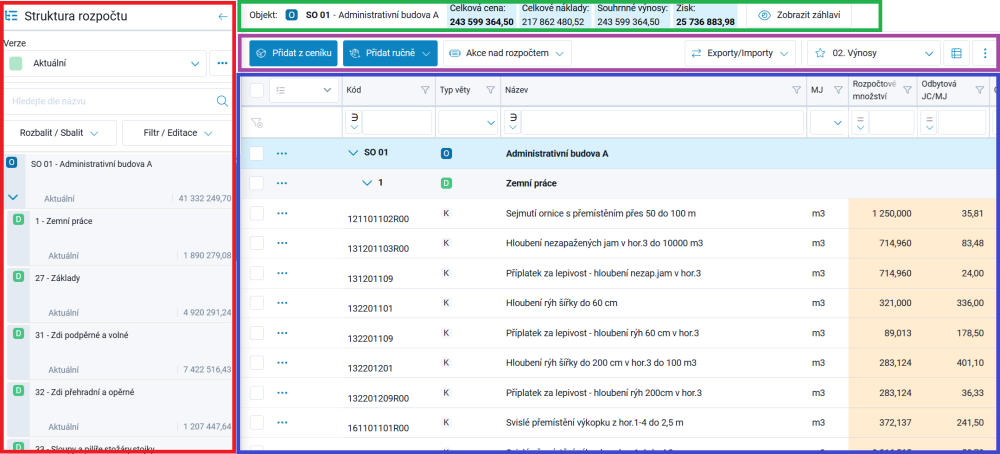Image resolution: width=1000 pixels, height=454 pixels.
Task: Click the Přidat z ceníku button
Action: 293,54
